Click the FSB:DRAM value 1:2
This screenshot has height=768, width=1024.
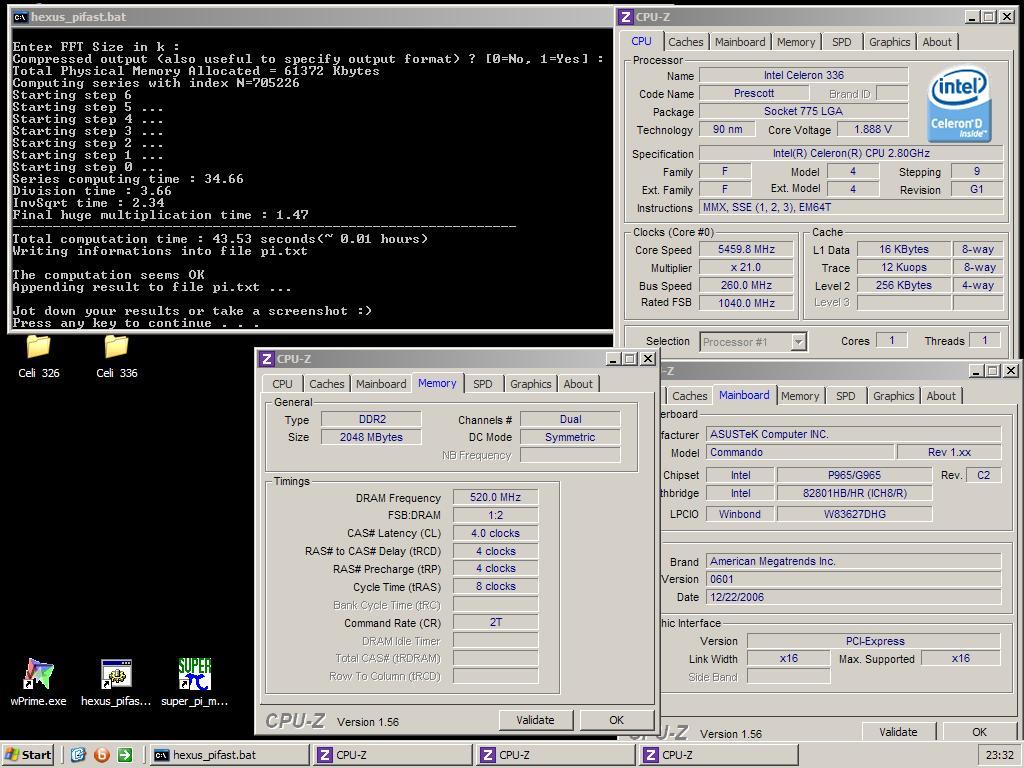point(496,515)
